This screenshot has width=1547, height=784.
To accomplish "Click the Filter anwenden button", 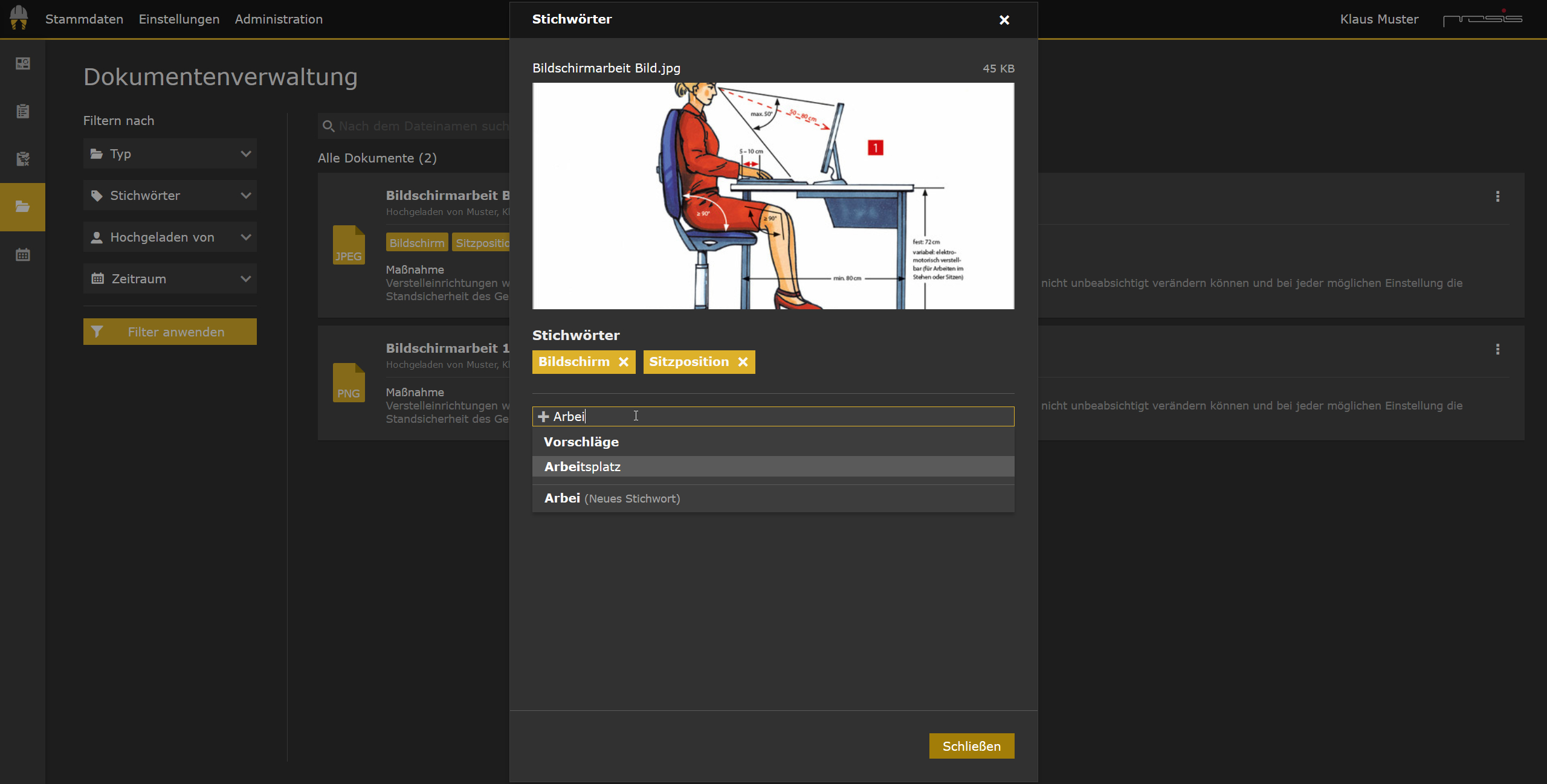I will point(170,331).
